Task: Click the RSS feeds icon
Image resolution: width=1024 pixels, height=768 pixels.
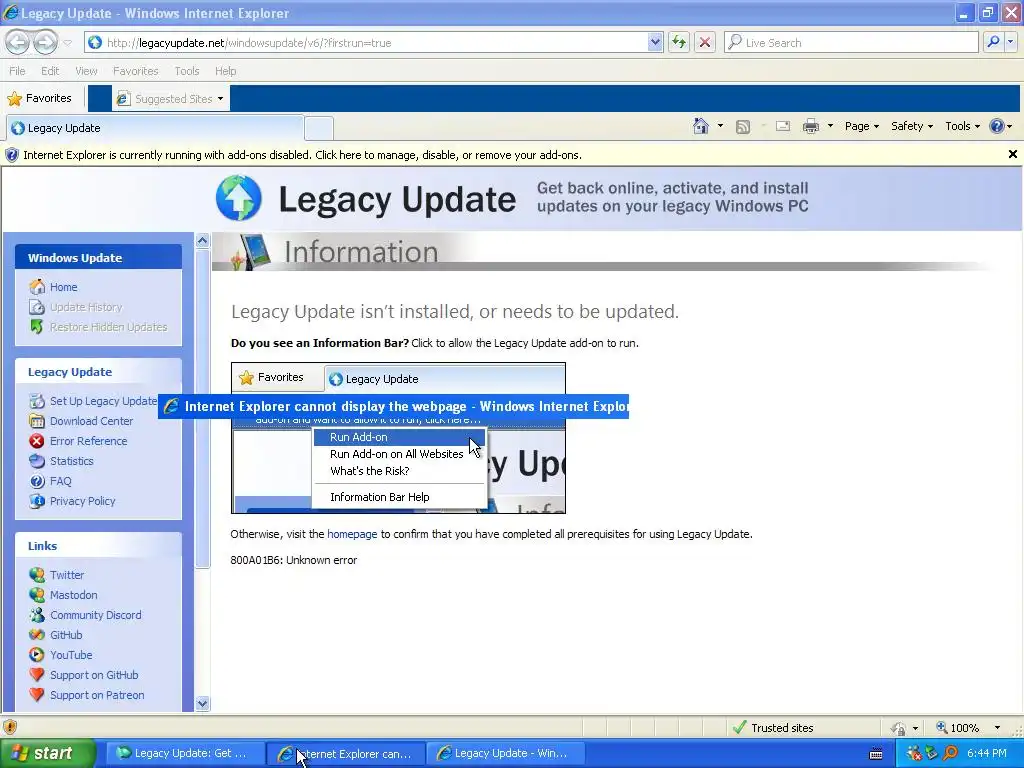Action: tap(743, 127)
